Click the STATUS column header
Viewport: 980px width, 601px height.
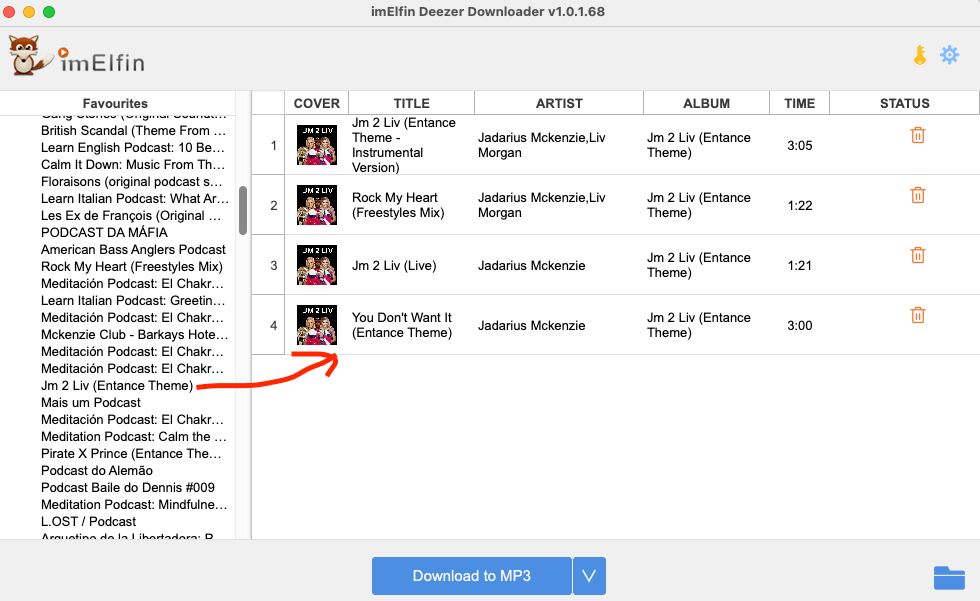click(904, 103)
